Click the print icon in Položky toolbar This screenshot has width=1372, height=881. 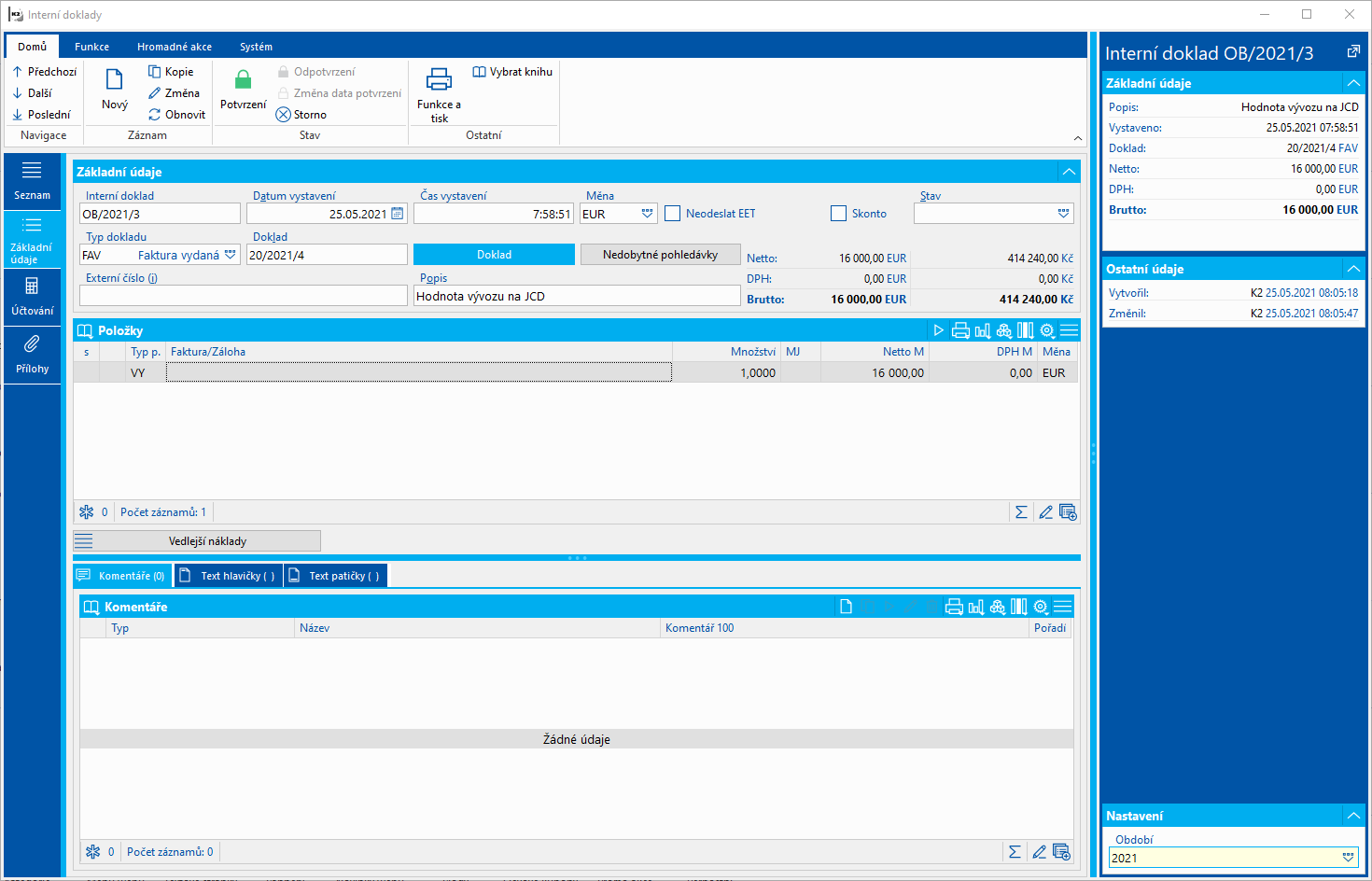pos(960,330)
